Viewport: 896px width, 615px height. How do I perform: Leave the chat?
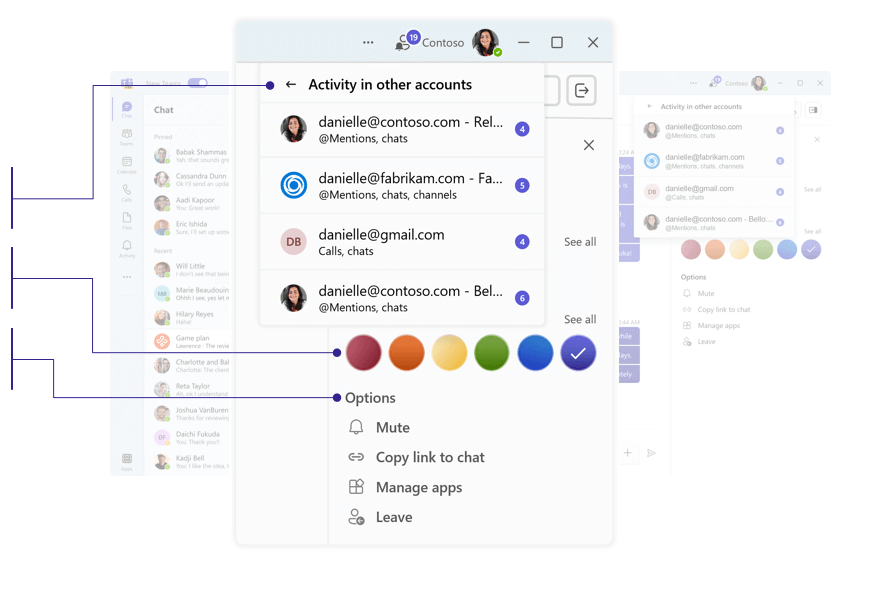click(393, 518)
